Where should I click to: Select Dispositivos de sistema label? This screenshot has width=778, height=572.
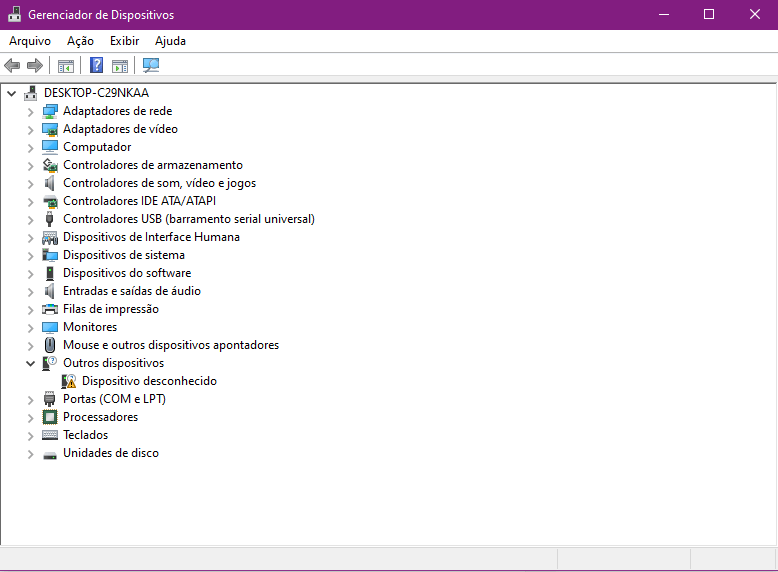click(124, 255)
